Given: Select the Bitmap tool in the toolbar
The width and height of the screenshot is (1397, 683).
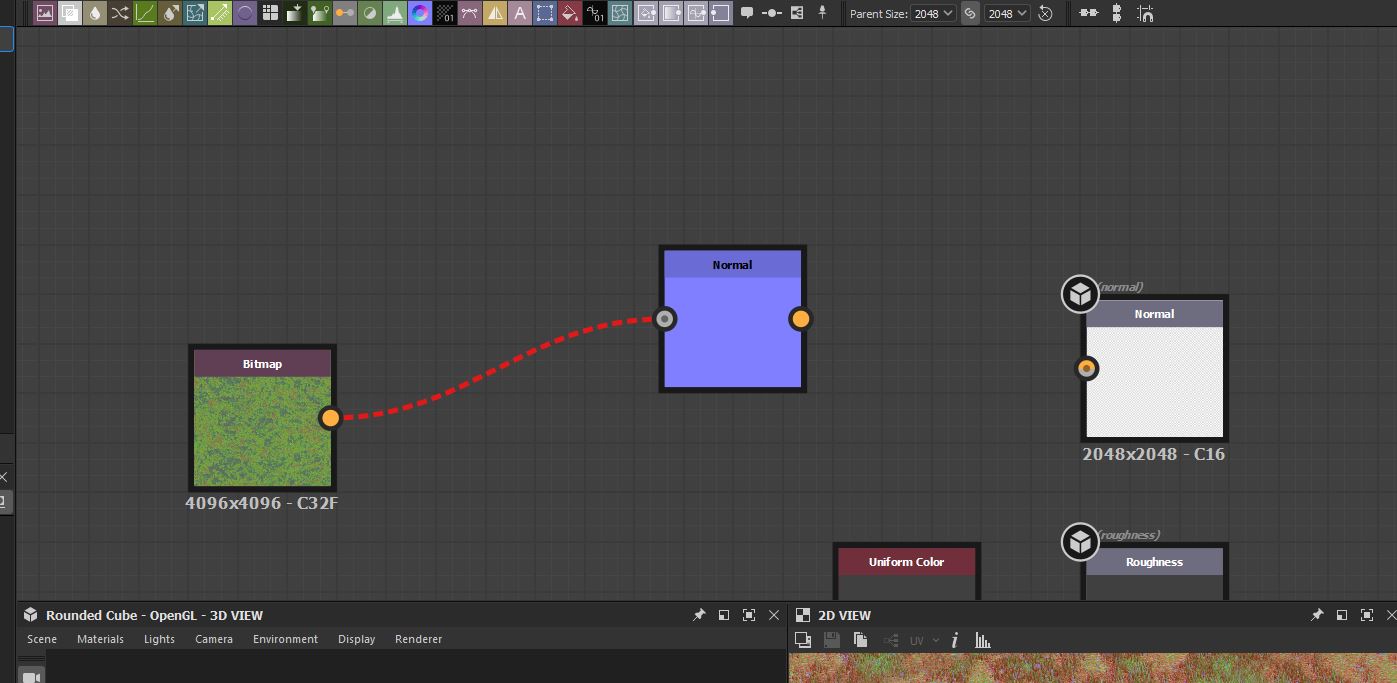Looking at the screenshot, I should coord(43,13).
